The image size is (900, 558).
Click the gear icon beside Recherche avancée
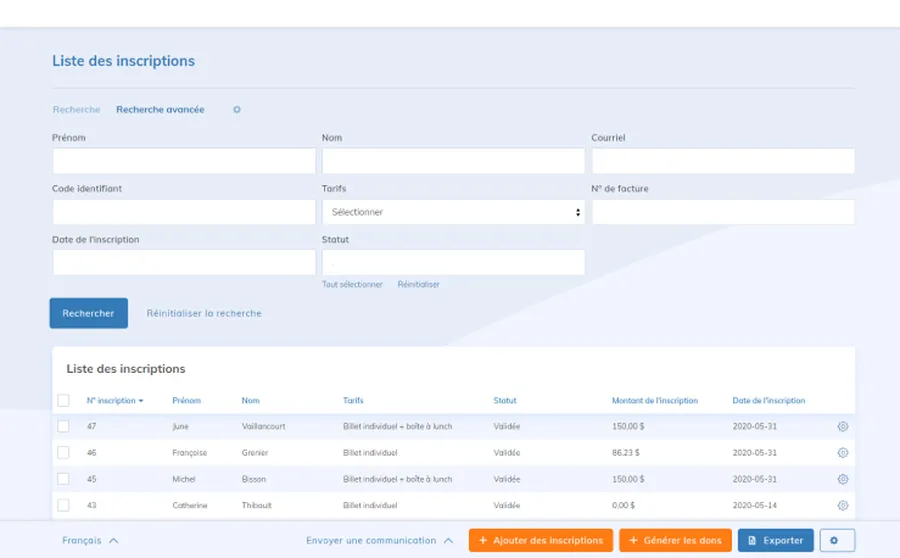pyautogui.click(x=237, y=110)
